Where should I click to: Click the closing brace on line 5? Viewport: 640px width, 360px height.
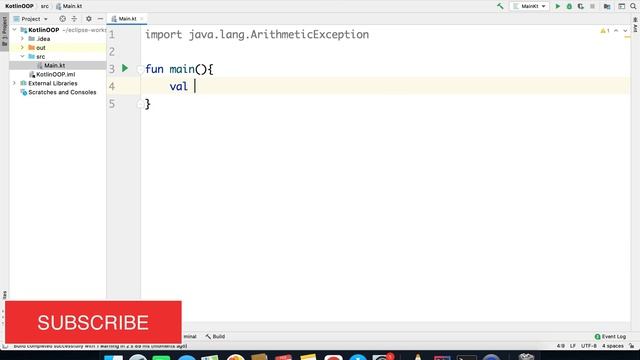(x=148, y=104)
